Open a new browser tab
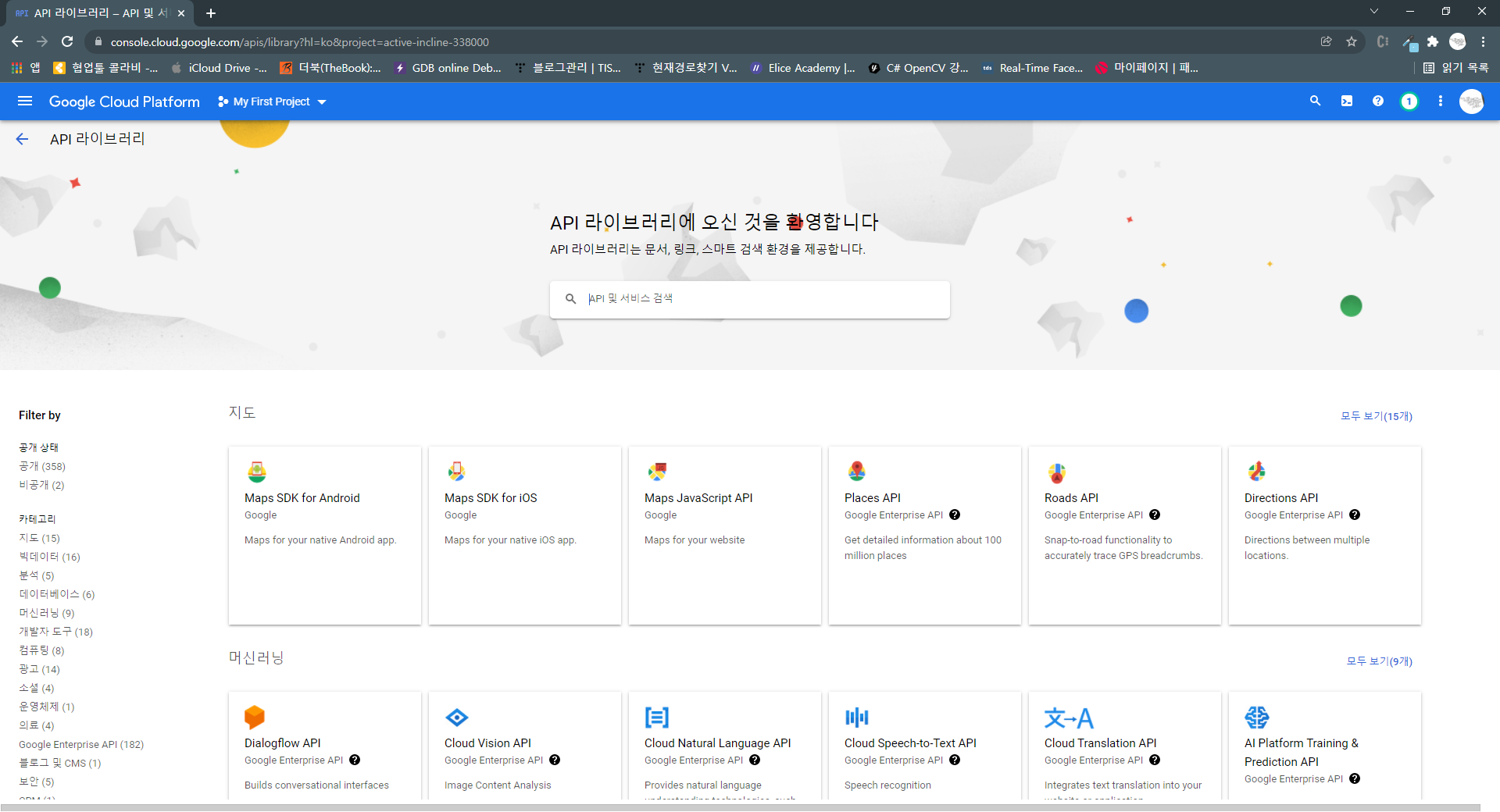The image size is (1500, 812). point(211,13)
